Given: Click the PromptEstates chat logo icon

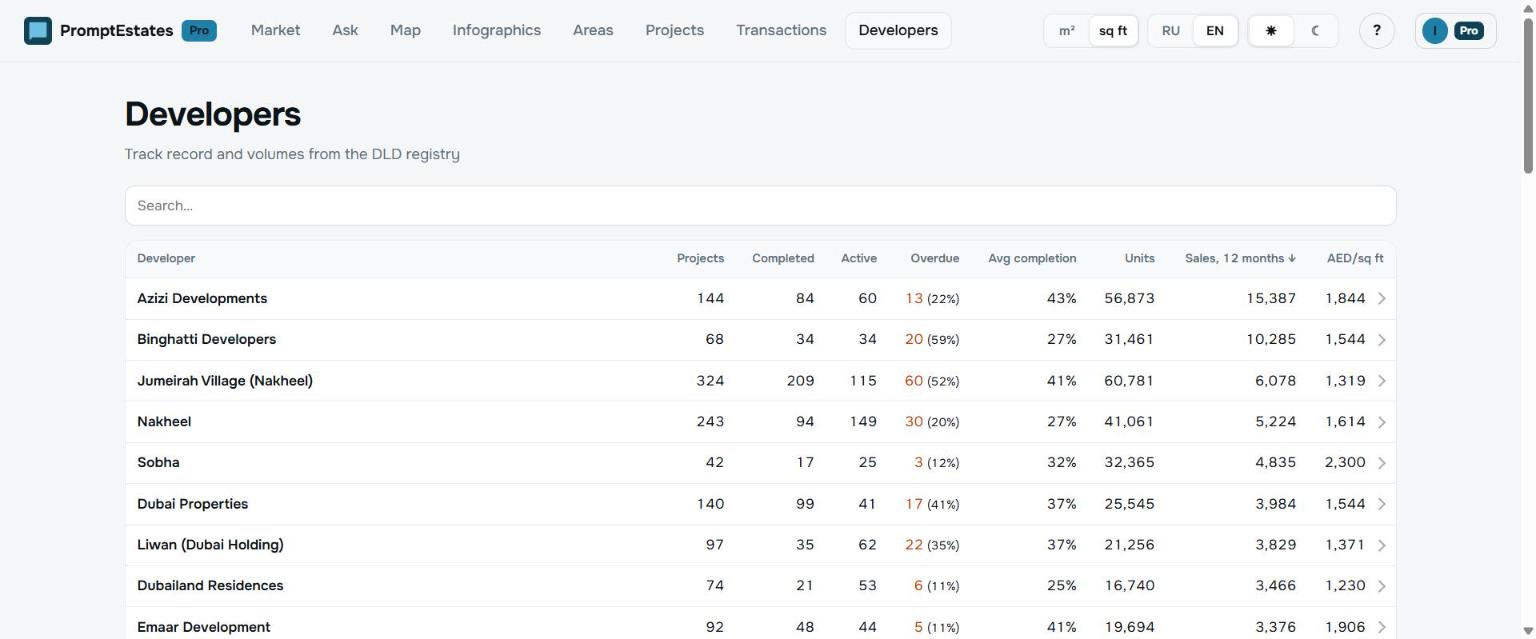Looking at the screenshot, I should point(38,31).
